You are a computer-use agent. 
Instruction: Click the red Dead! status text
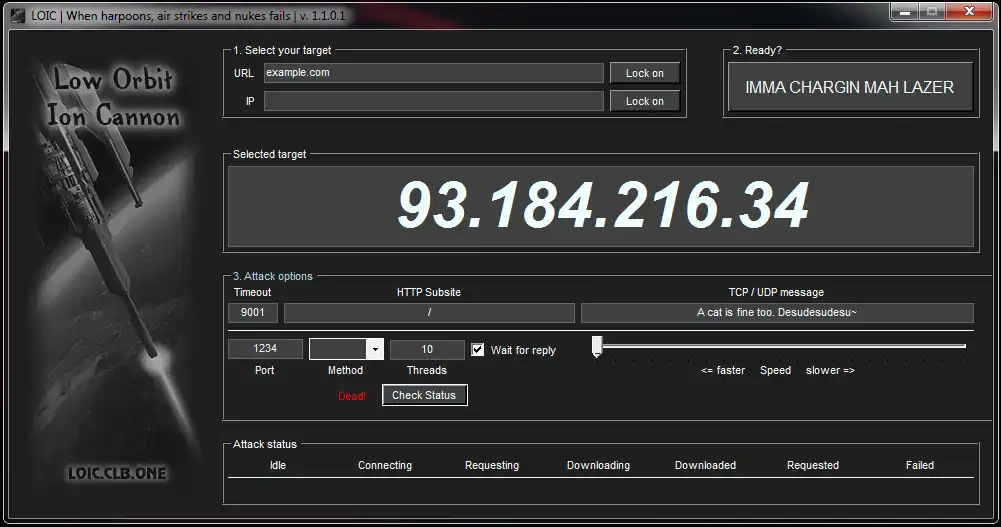pos(352,396)
